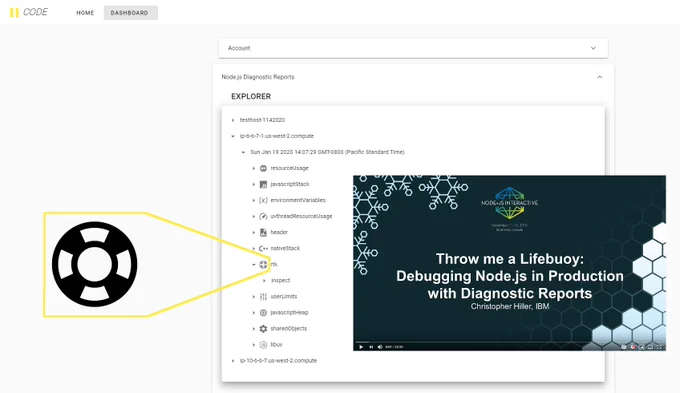
Task: Expand the sharedObjects node arrow
Action: point(254,329)
